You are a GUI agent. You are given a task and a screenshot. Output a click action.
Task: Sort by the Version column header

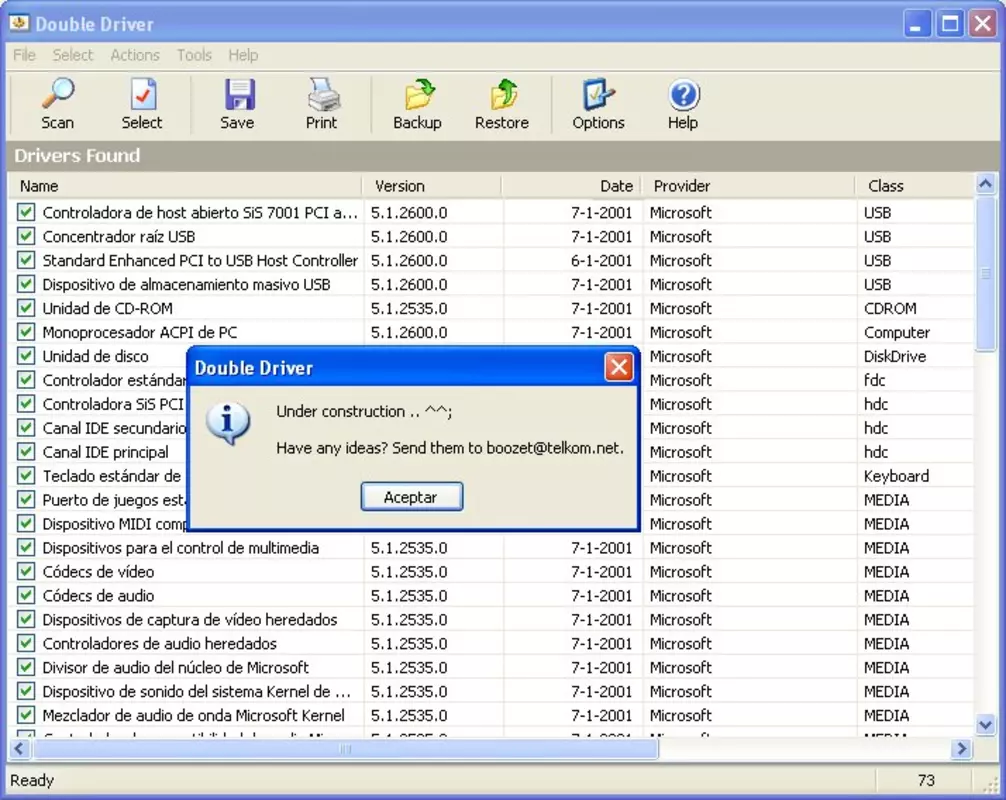point(432,186)
